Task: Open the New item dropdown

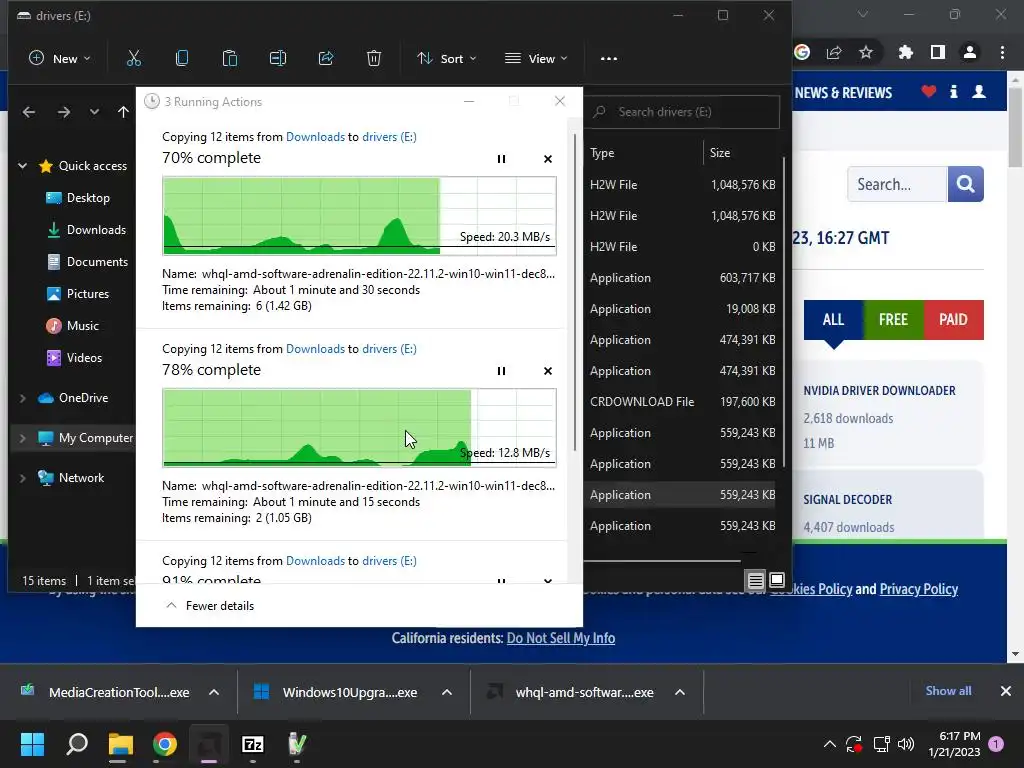Action: pyautogui.click(x=59, y=58)
